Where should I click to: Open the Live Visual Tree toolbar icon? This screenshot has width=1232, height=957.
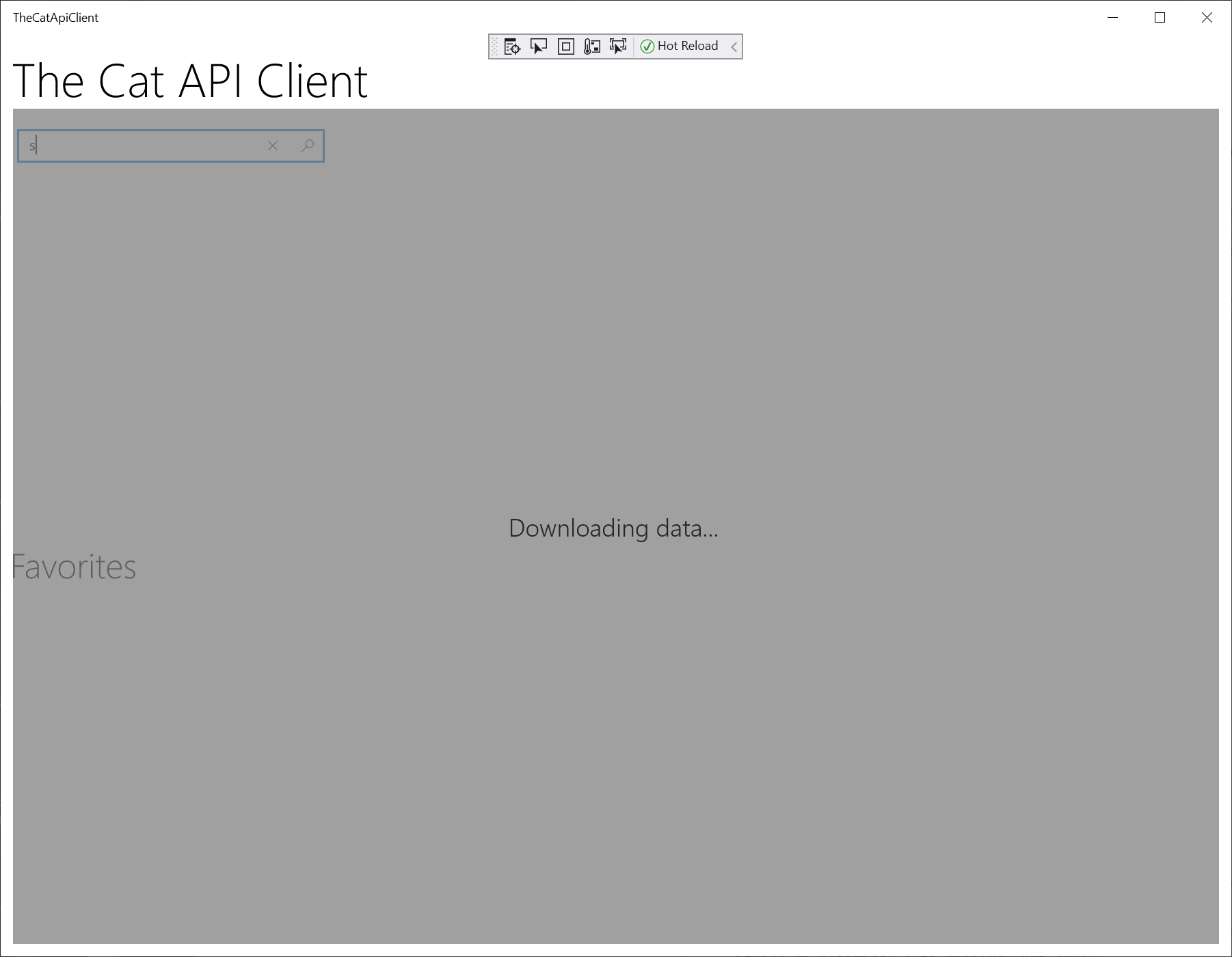pyautogui.click(x=511, y=46)
